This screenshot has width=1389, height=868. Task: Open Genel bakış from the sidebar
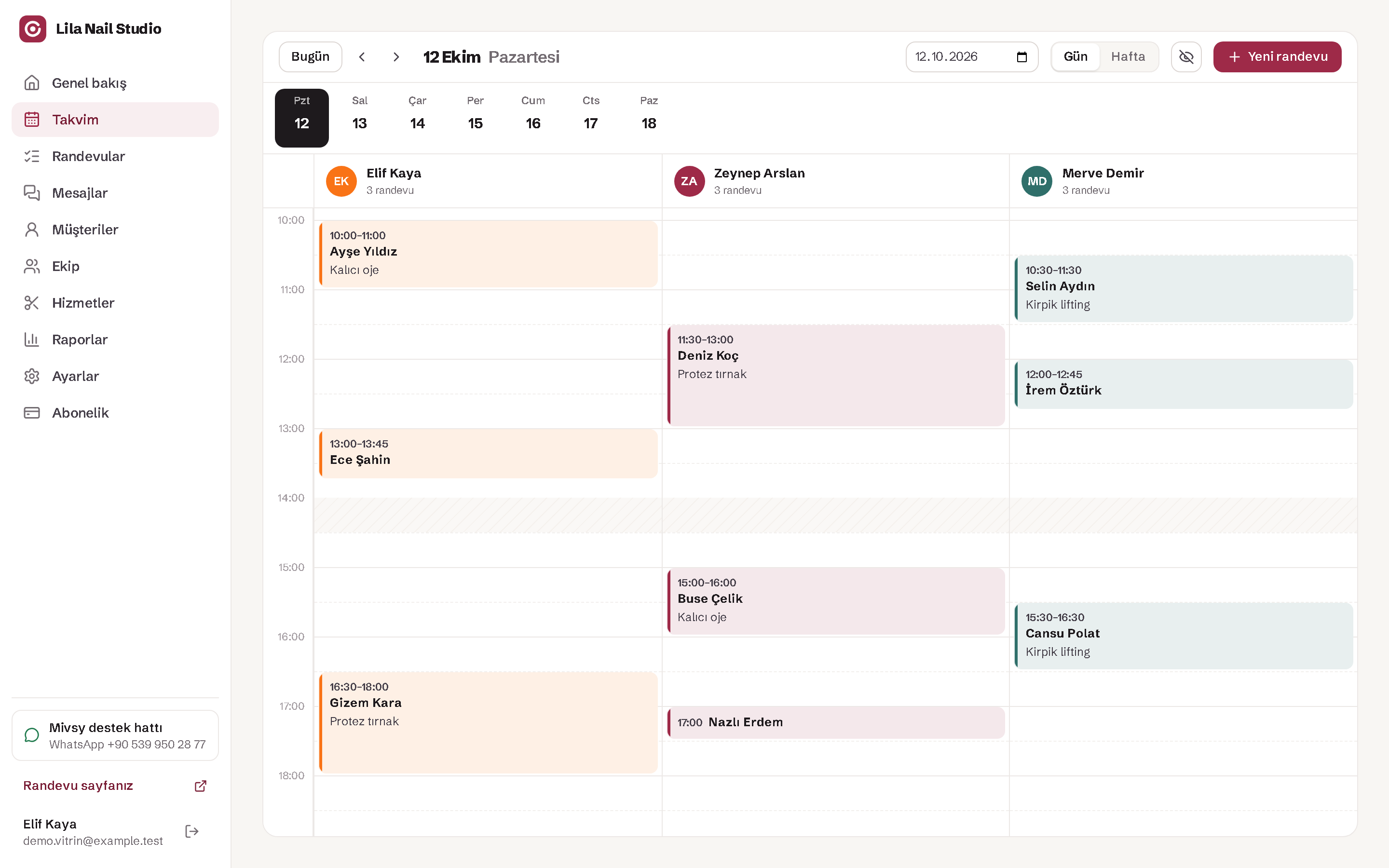[115, 82]
